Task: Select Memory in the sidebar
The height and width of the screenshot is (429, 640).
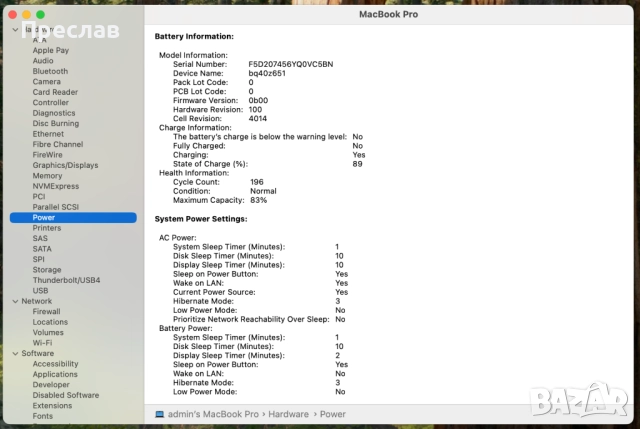Action: point(47,176)
